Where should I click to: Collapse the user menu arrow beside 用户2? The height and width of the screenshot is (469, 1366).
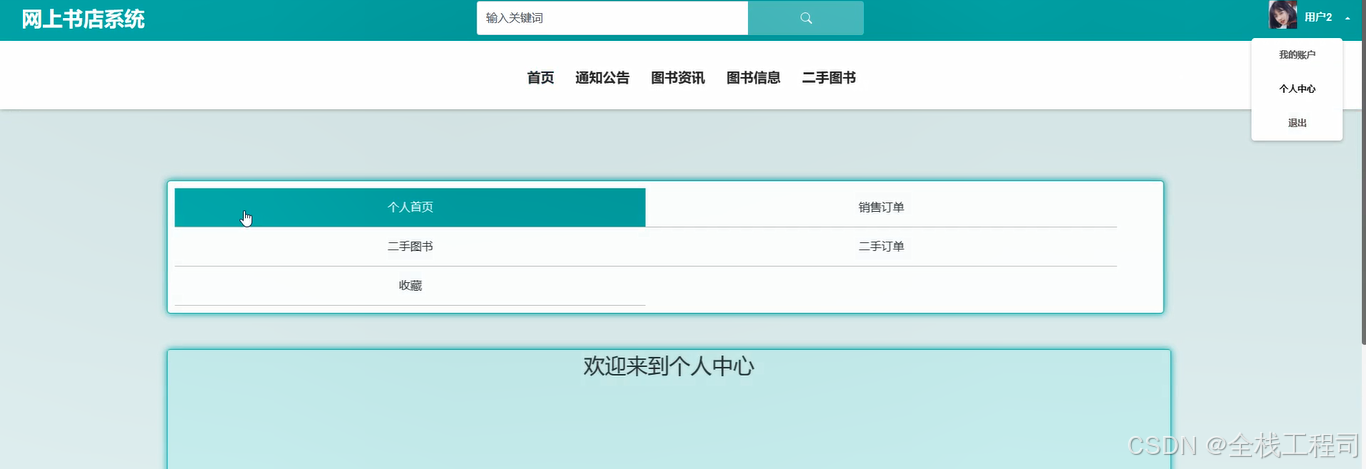click(x=1347, y=18)
